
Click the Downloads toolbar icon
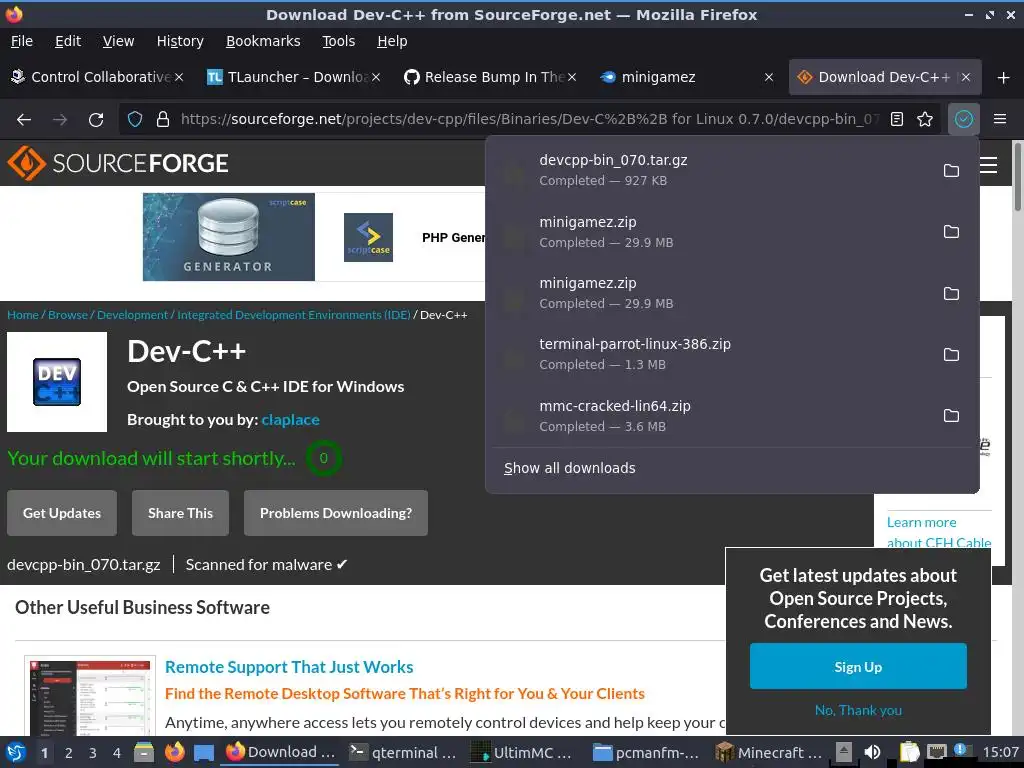click(963, 119)
